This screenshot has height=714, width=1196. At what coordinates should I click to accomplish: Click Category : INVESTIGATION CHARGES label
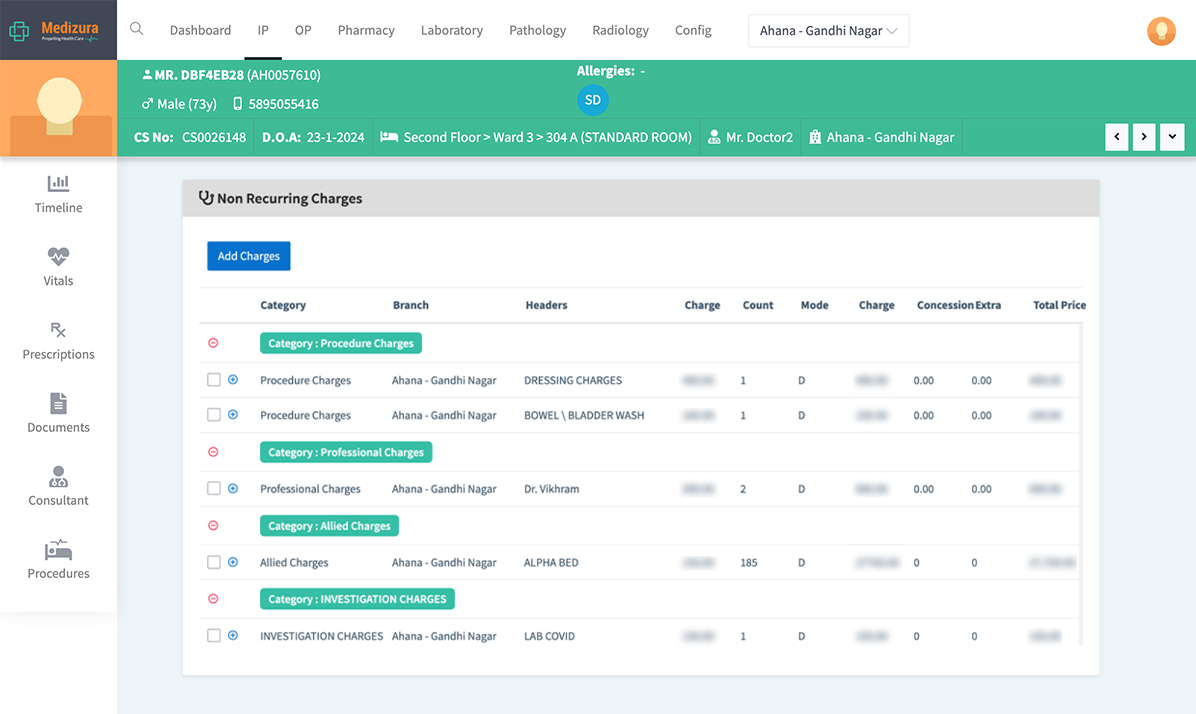(x=357, y=599)
